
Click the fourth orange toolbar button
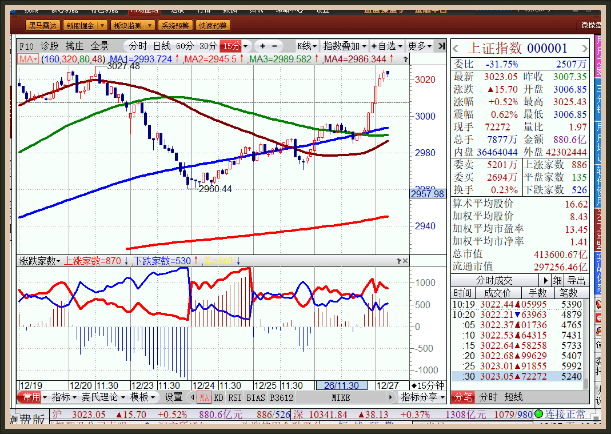(175, 25)
